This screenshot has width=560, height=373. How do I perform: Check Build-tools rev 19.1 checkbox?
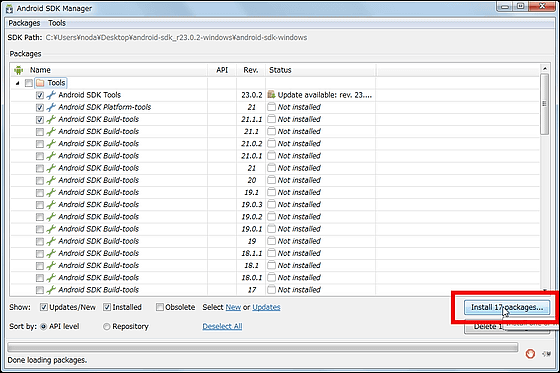pos(40,193)
